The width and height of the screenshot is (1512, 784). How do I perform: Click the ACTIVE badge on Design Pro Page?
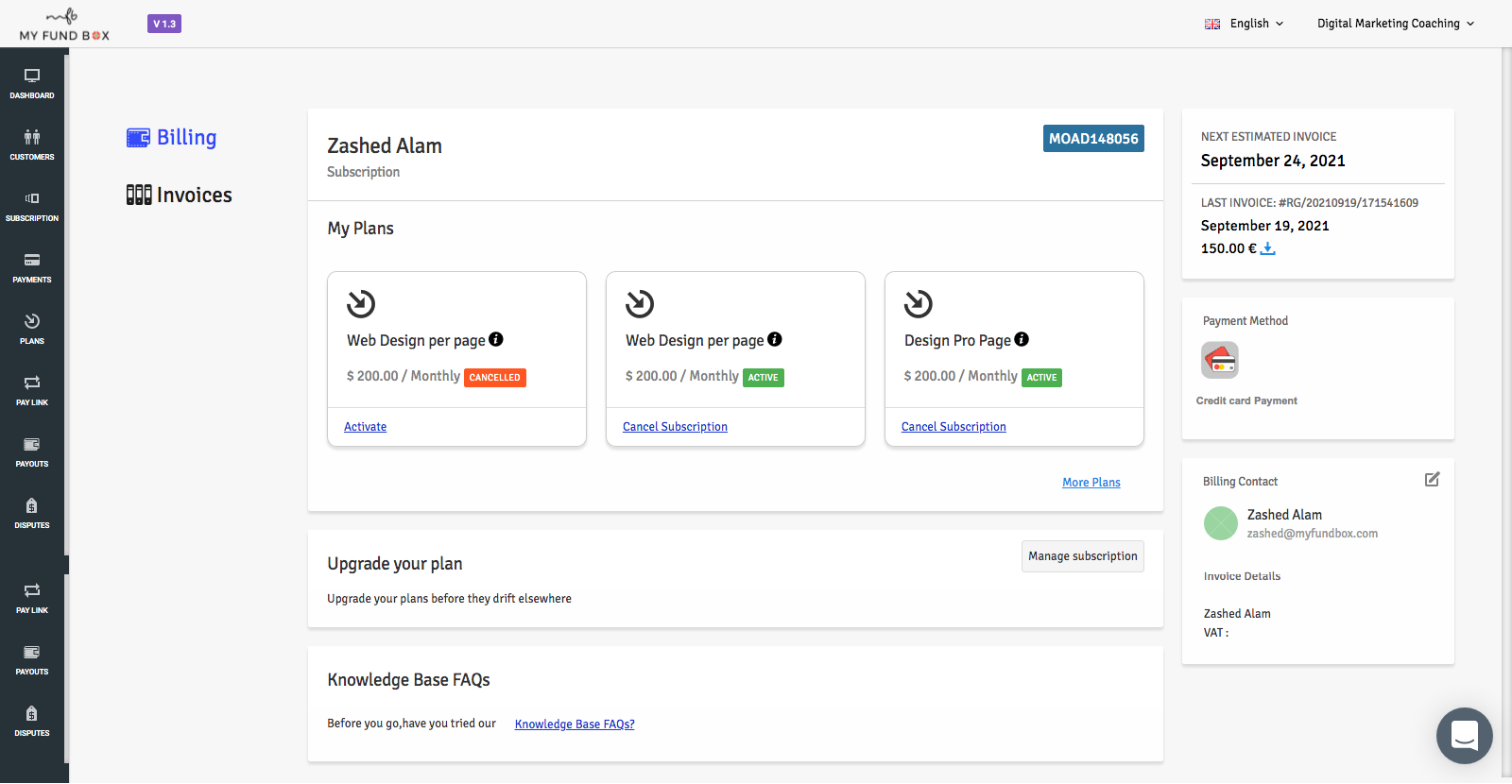point(1041,378)
